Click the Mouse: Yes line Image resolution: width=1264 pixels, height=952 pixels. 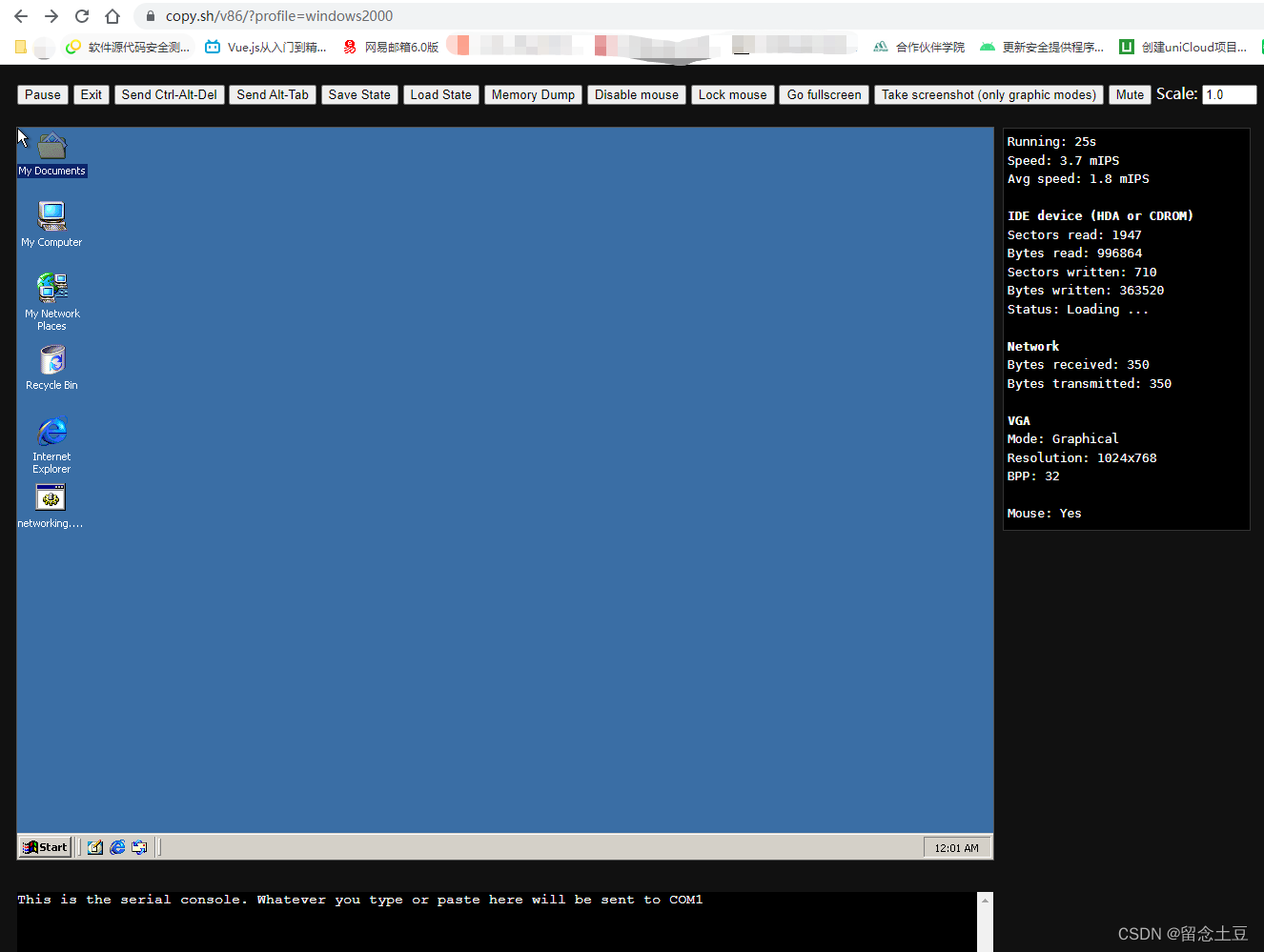1044,514
